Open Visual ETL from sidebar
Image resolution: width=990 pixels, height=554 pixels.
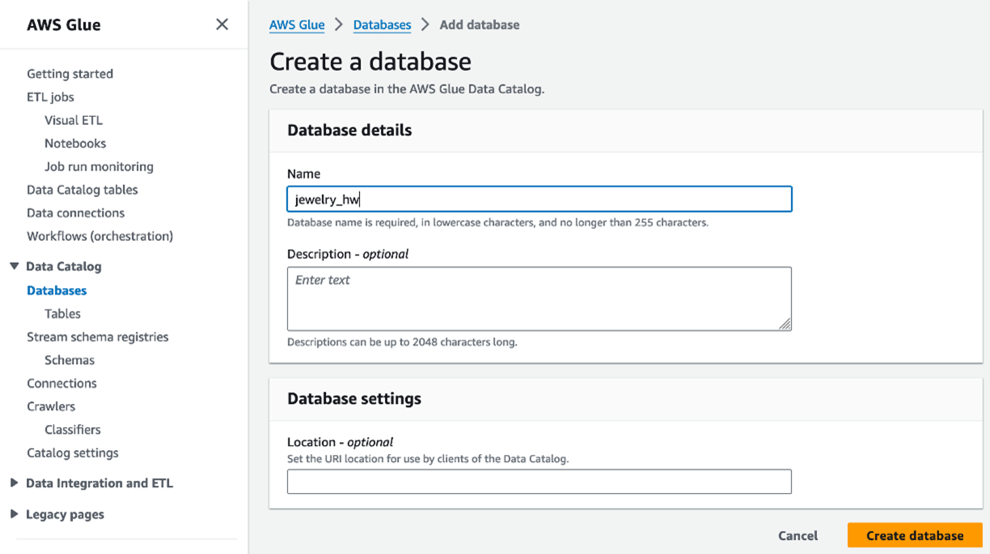pos(73,120)
